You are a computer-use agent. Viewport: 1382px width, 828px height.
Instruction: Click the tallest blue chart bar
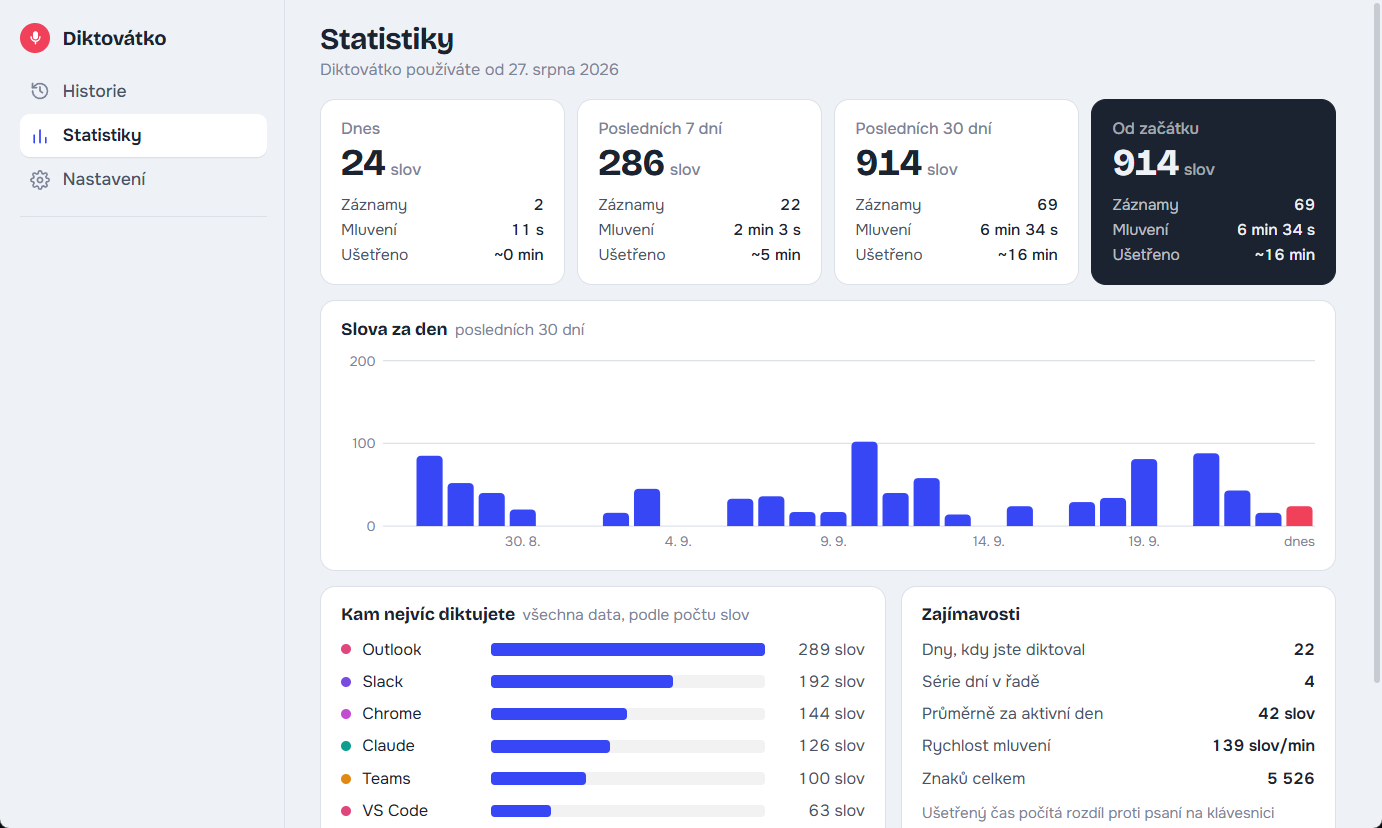point(864,484)
